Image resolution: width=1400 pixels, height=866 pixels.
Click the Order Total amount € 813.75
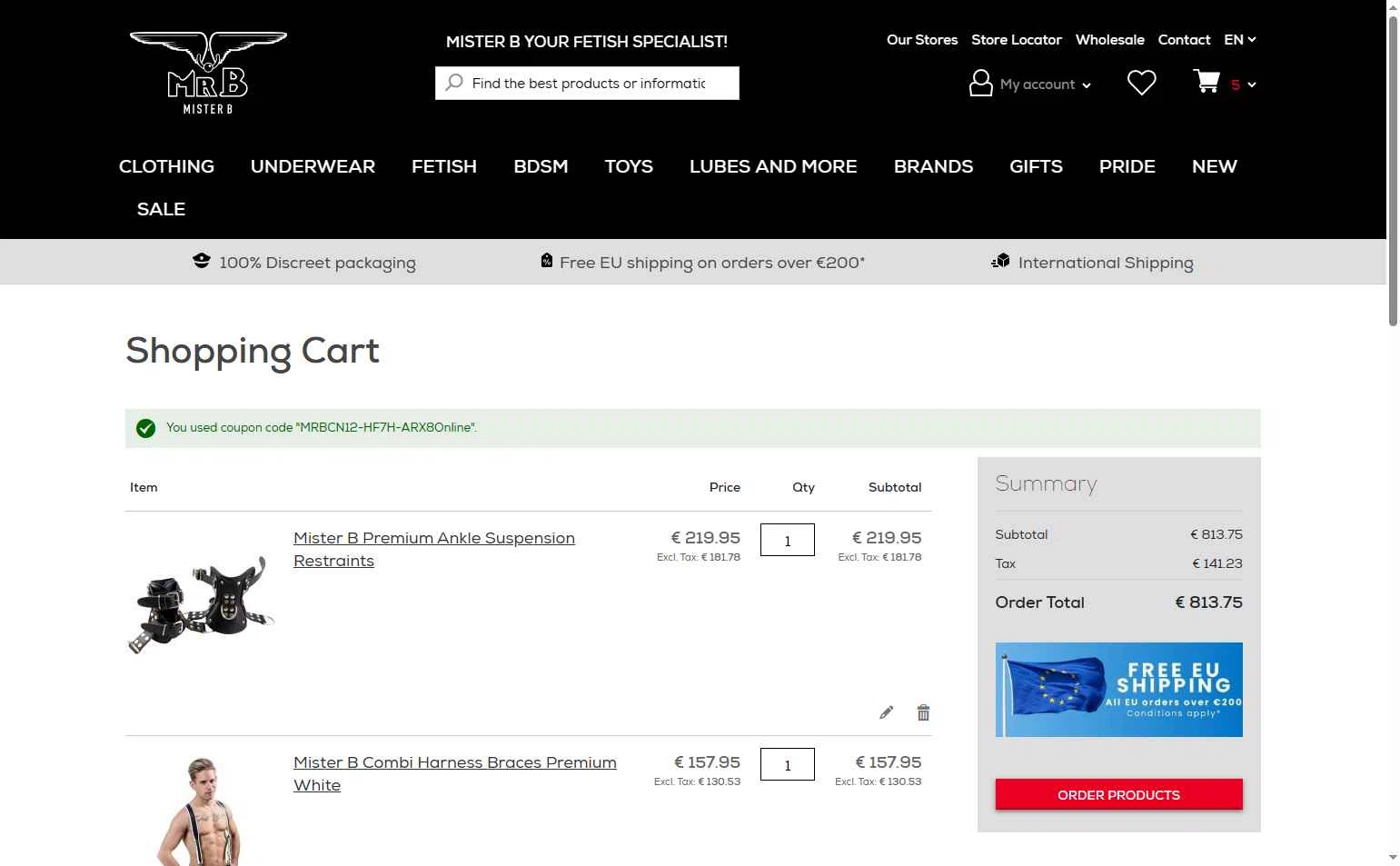point(1208,602)
